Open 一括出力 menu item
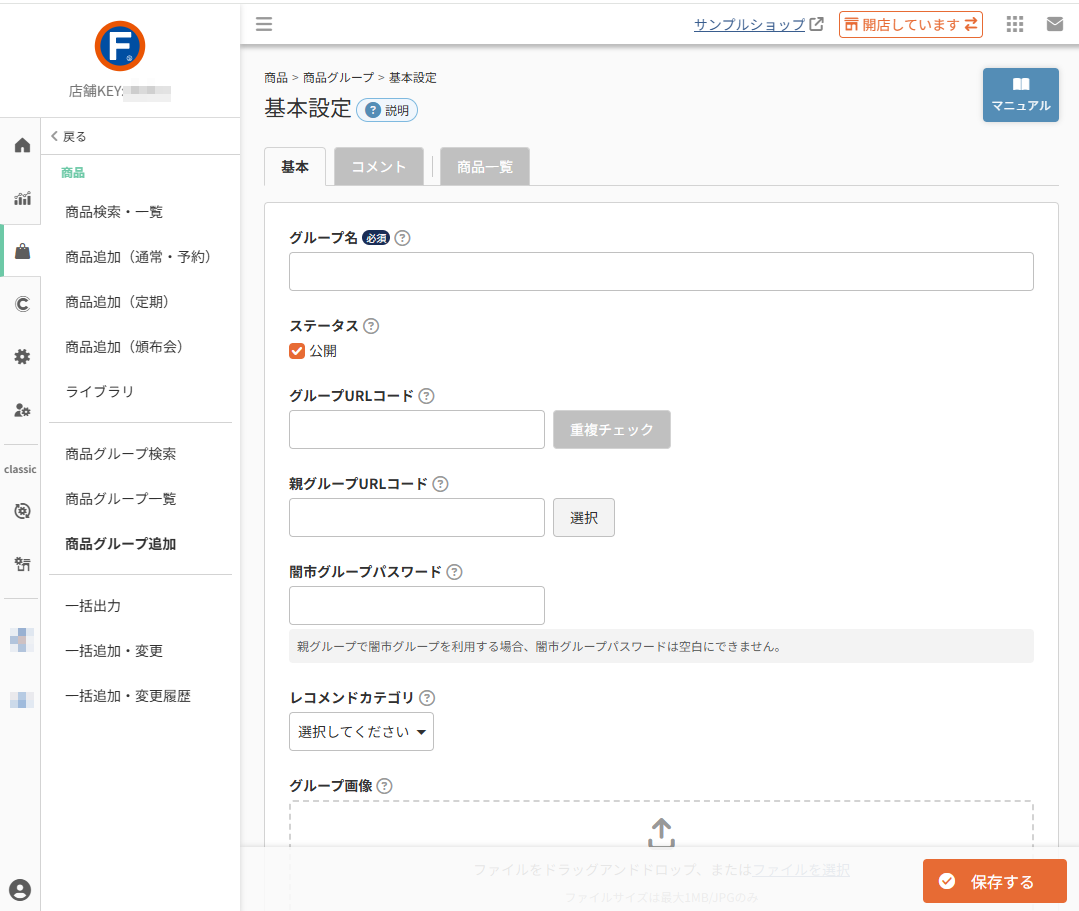Image resolution: width=1079 pixels, height=911 pixels. coord(93,606)
